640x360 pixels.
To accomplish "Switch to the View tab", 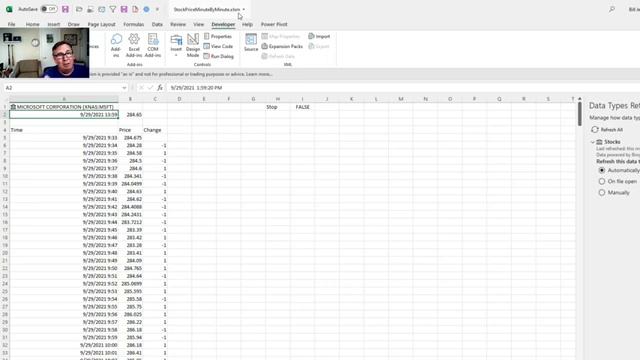I will (x=198, y=24).
